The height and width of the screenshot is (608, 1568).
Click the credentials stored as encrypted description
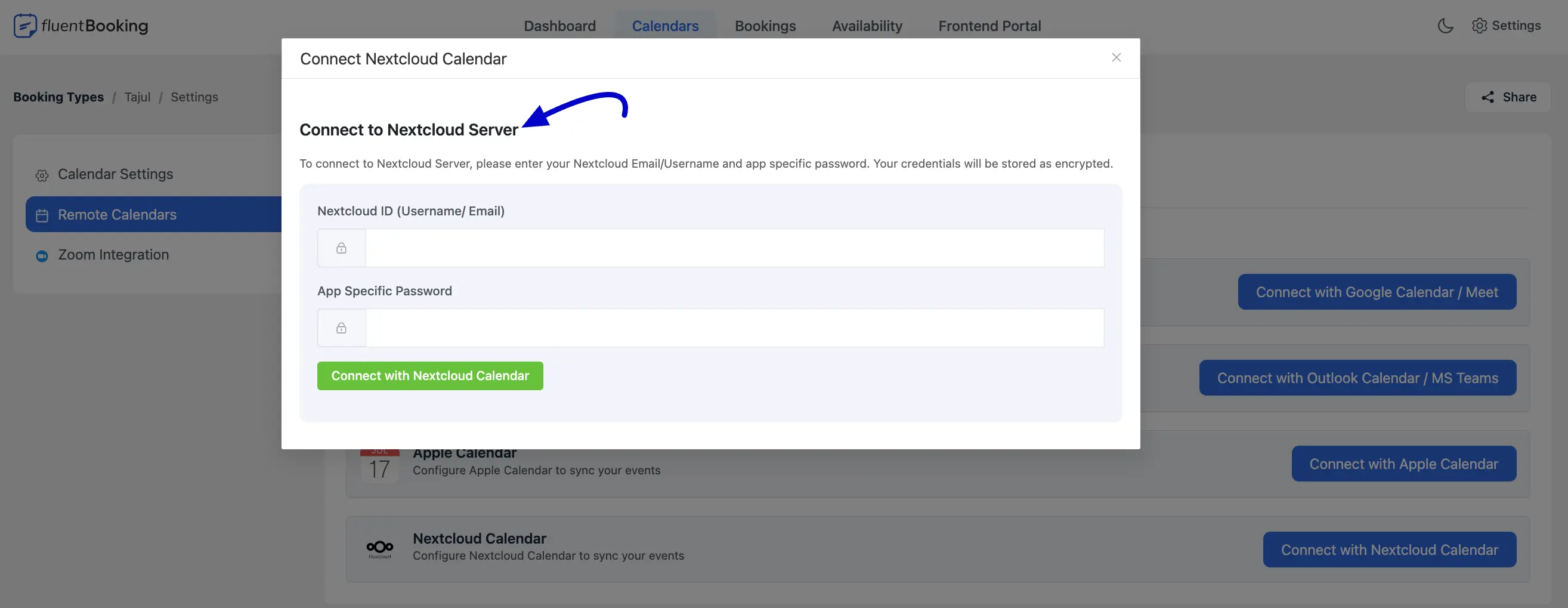click(706, 163)
